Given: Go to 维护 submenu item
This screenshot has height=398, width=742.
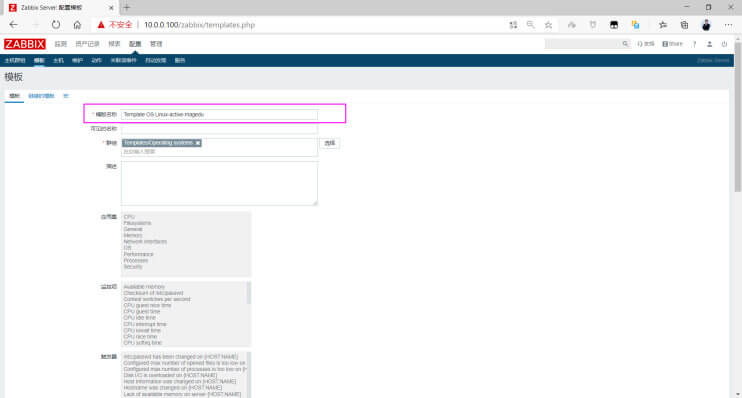Looking at the screenshot, I should tap(78, 61).
